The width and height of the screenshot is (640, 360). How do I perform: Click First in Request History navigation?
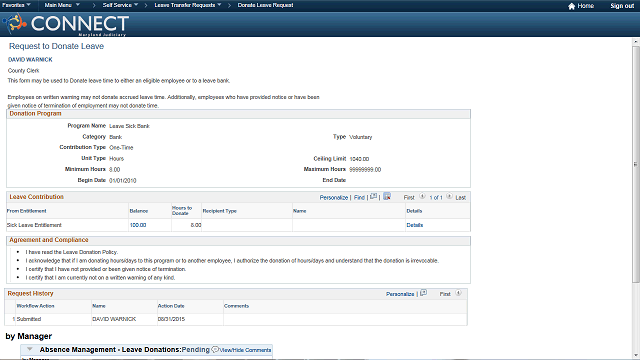pyautogui.click(x=445, y=294)
